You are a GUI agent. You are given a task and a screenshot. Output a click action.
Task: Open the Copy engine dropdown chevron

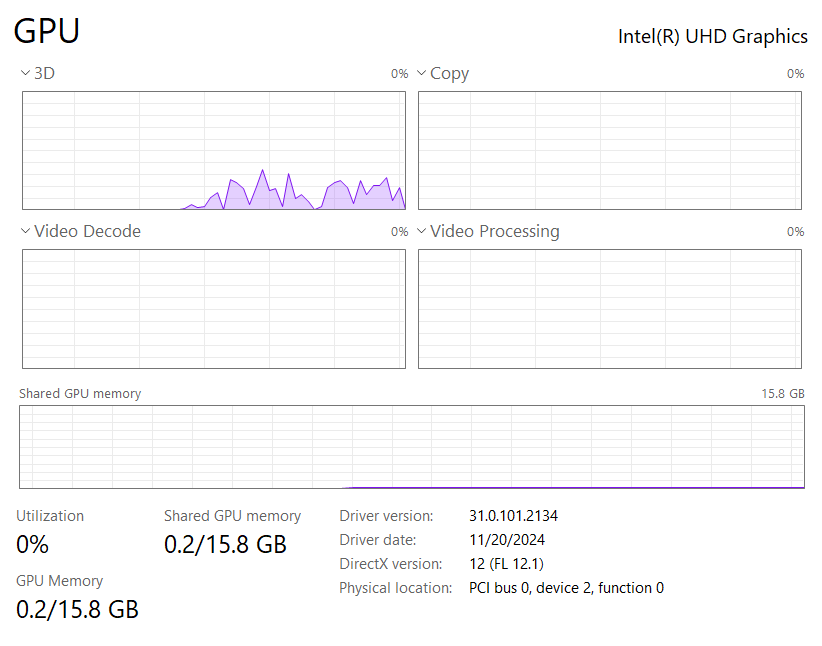421,73
